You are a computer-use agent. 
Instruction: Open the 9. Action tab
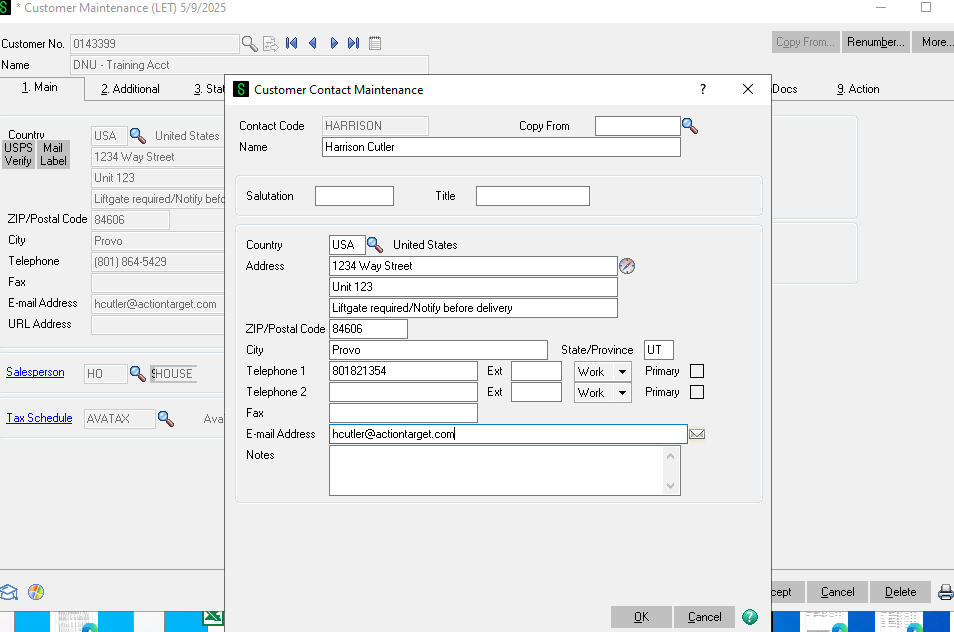point(858,89)
